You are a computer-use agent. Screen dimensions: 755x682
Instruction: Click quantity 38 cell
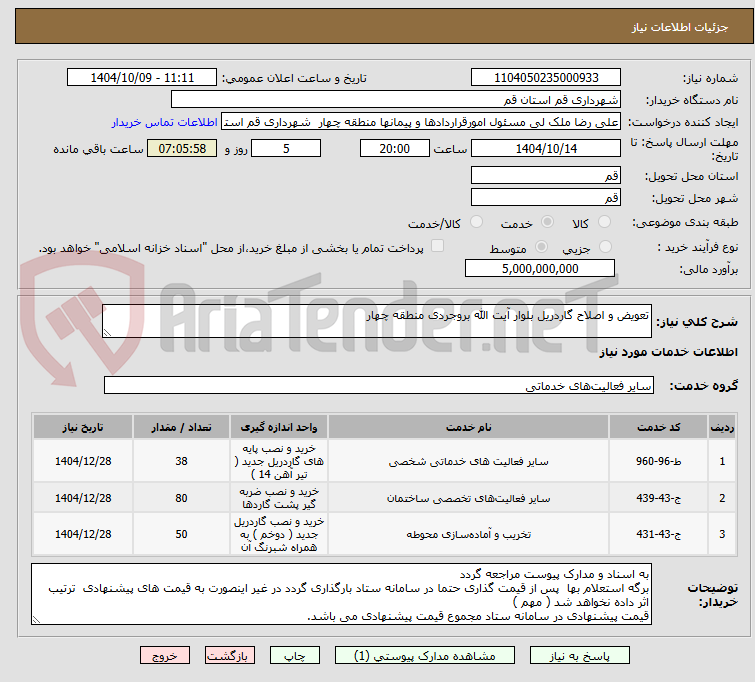(x=181, y=461)
